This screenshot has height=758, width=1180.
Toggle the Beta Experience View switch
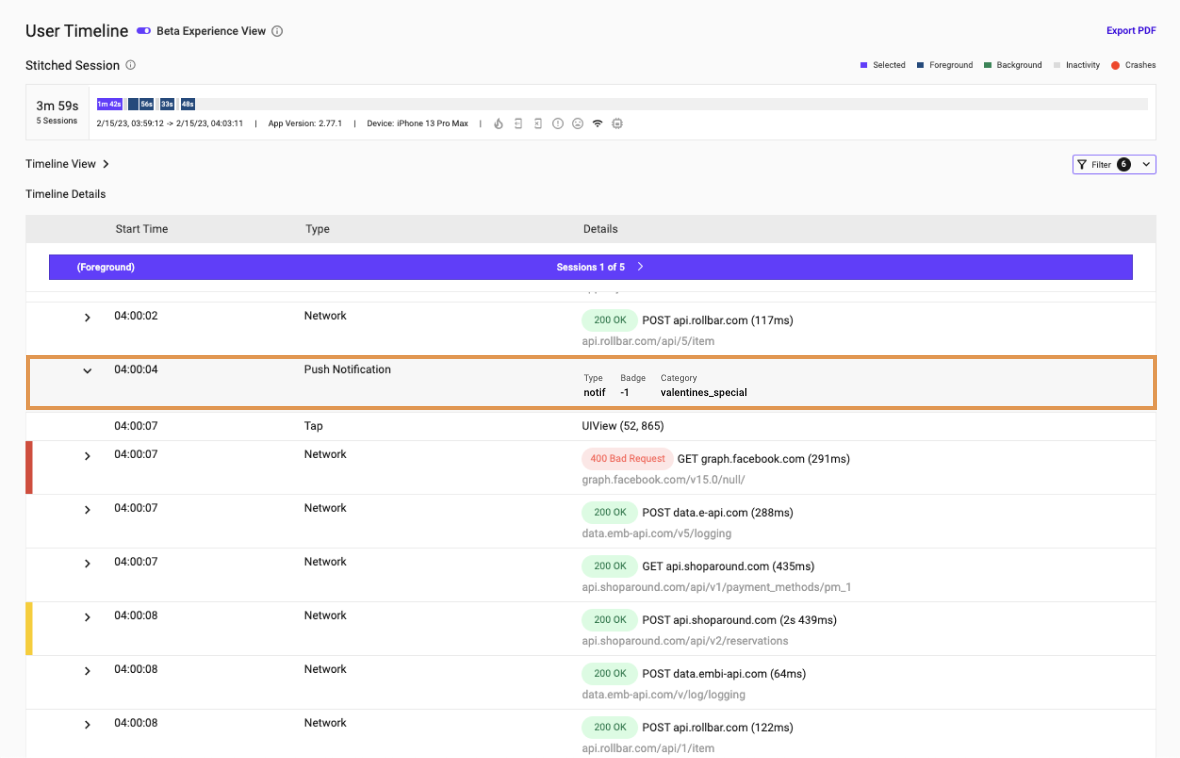(x=143, y=31)
